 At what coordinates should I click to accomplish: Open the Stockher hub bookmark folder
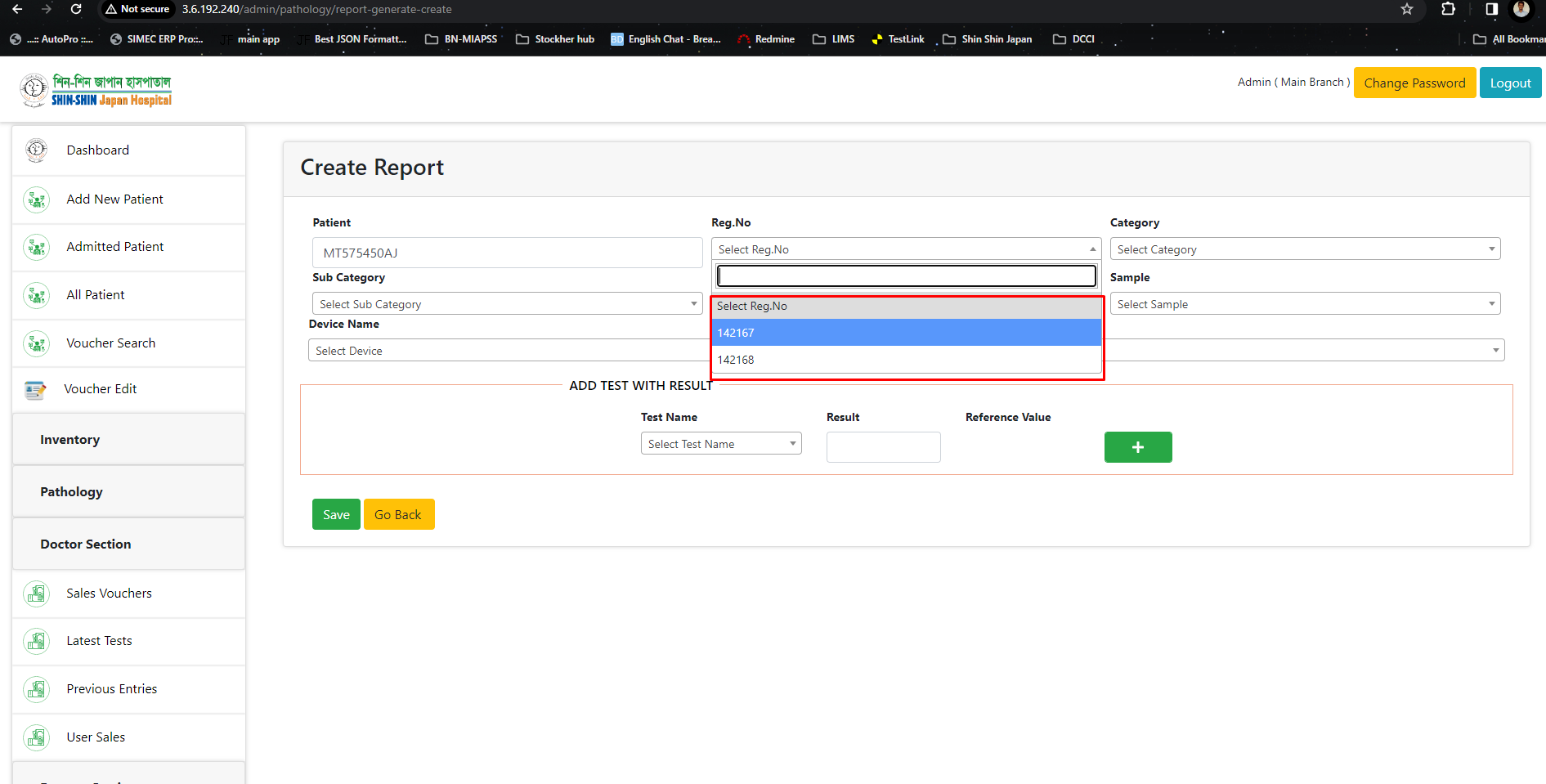[555, 39]
